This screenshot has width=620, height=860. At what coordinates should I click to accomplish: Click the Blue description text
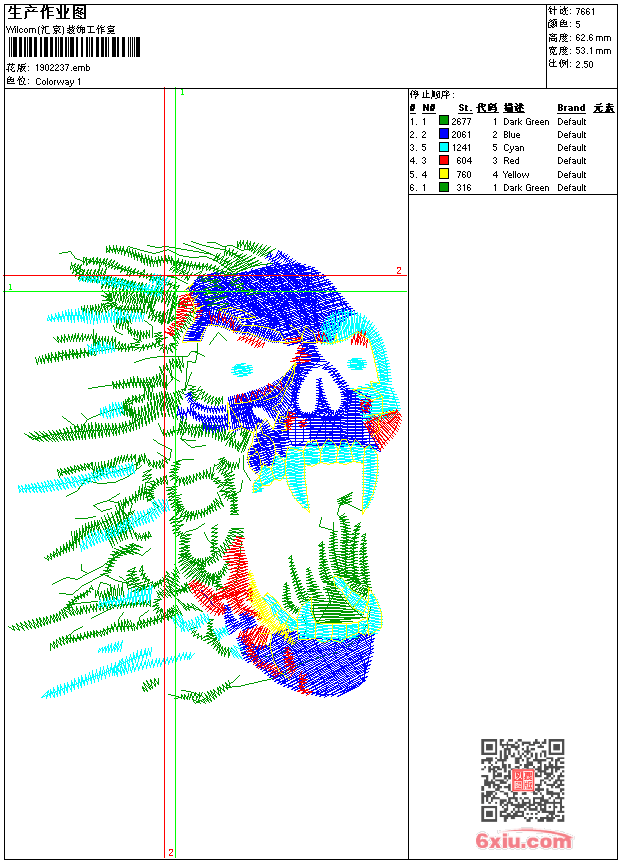pyautogui.click(x=512, y=134)
